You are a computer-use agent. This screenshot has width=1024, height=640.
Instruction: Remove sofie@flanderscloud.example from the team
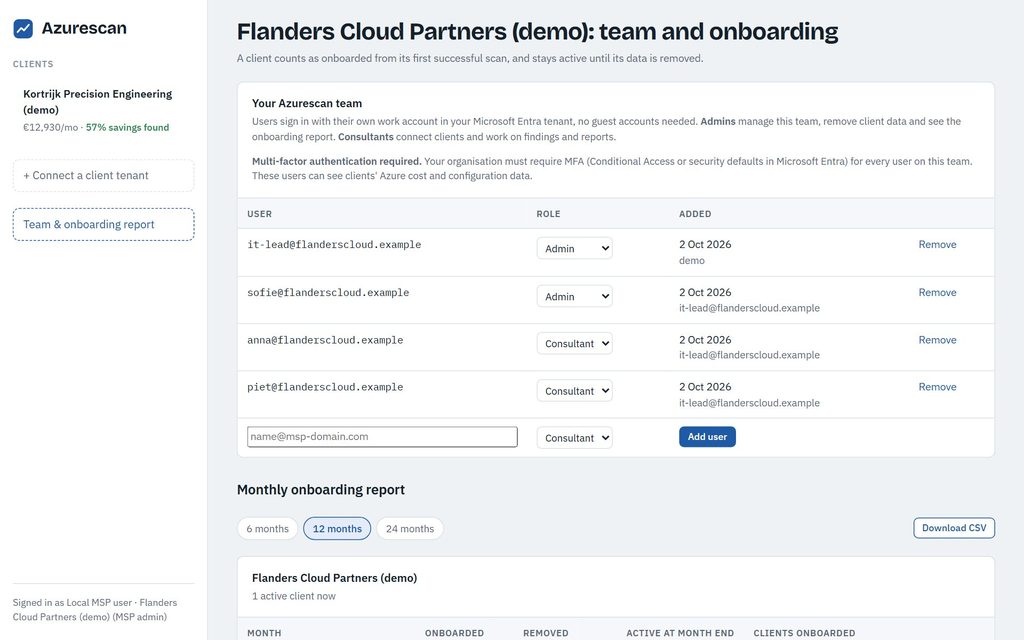(x=937, y=293)
